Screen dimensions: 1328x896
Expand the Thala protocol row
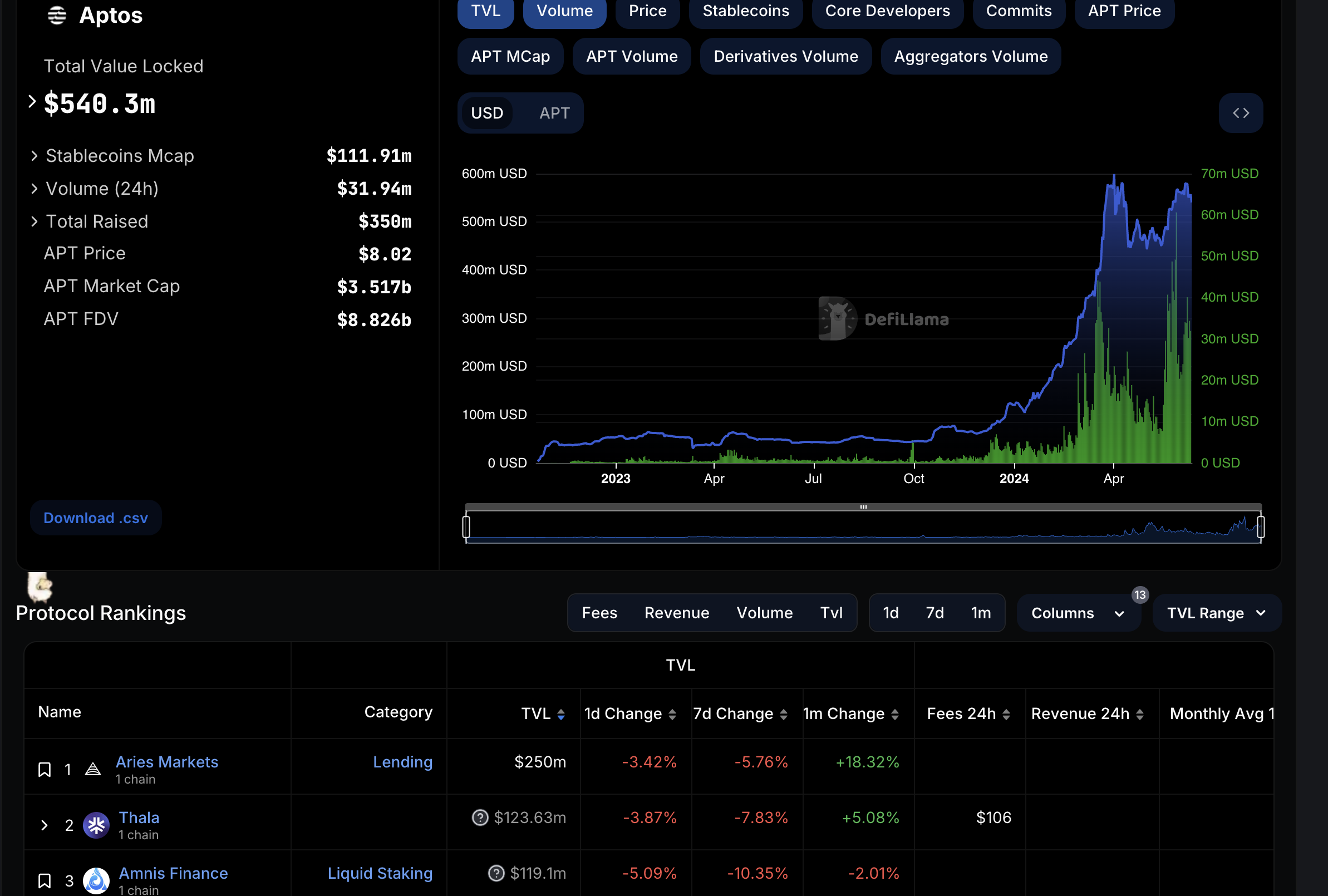point(44,825)
